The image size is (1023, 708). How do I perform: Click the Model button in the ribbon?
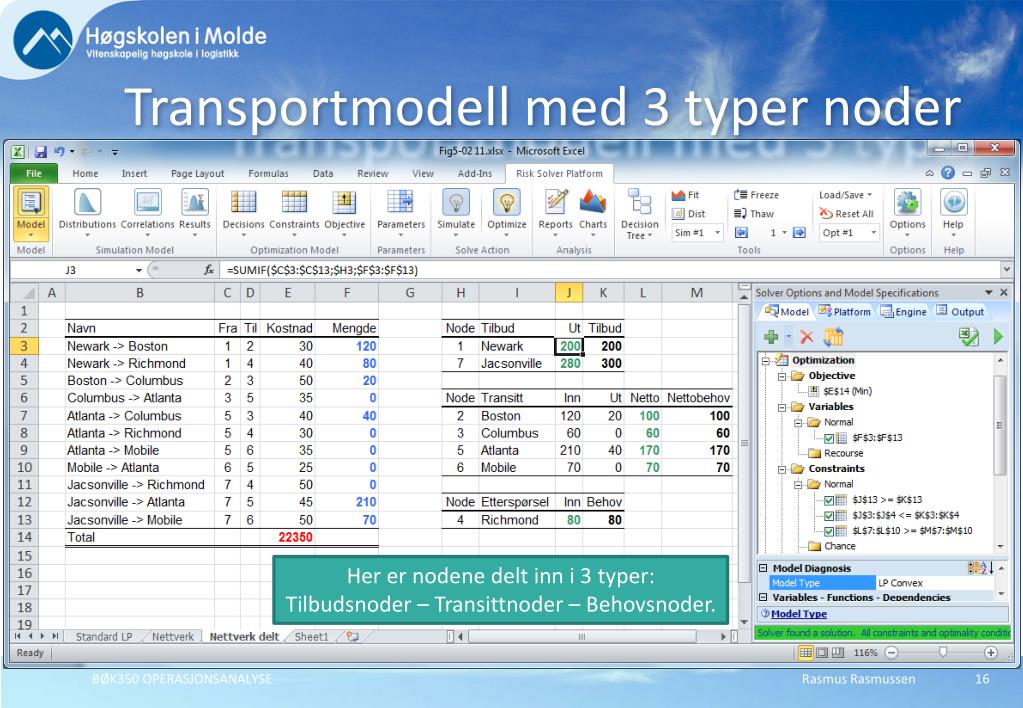(x=31, y=213)
